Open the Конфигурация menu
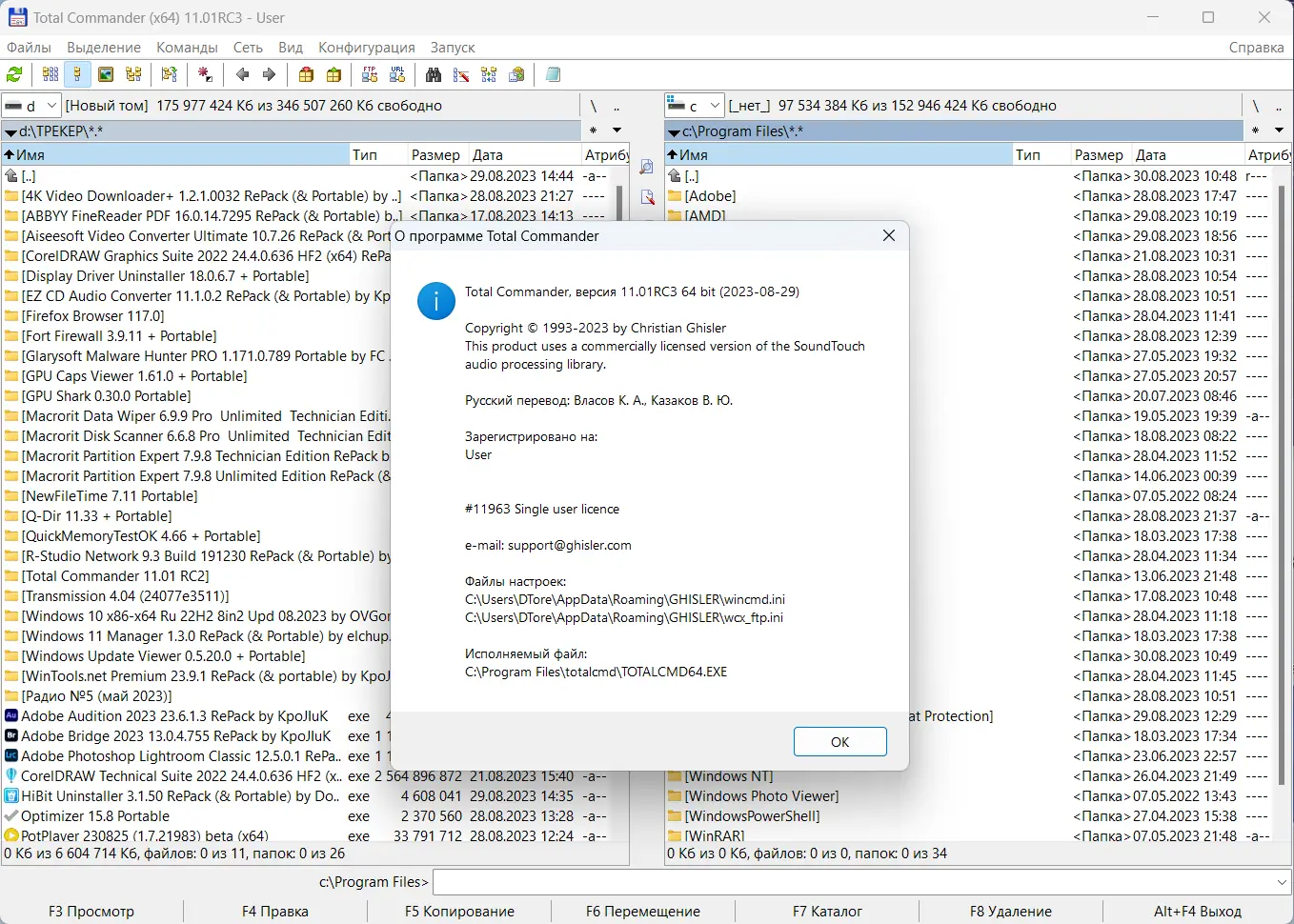The image size is (1294, 924). click(x=367, y=47)
